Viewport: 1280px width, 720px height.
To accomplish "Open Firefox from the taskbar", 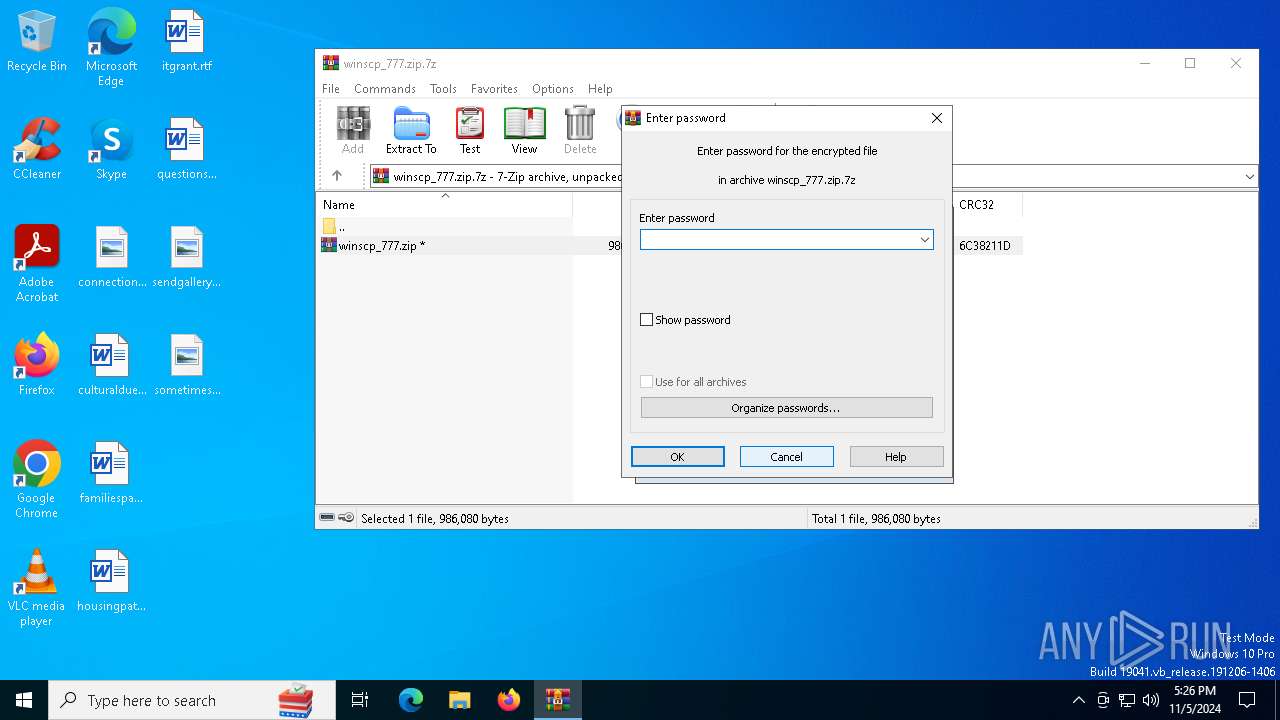I will tap(509, 700).
